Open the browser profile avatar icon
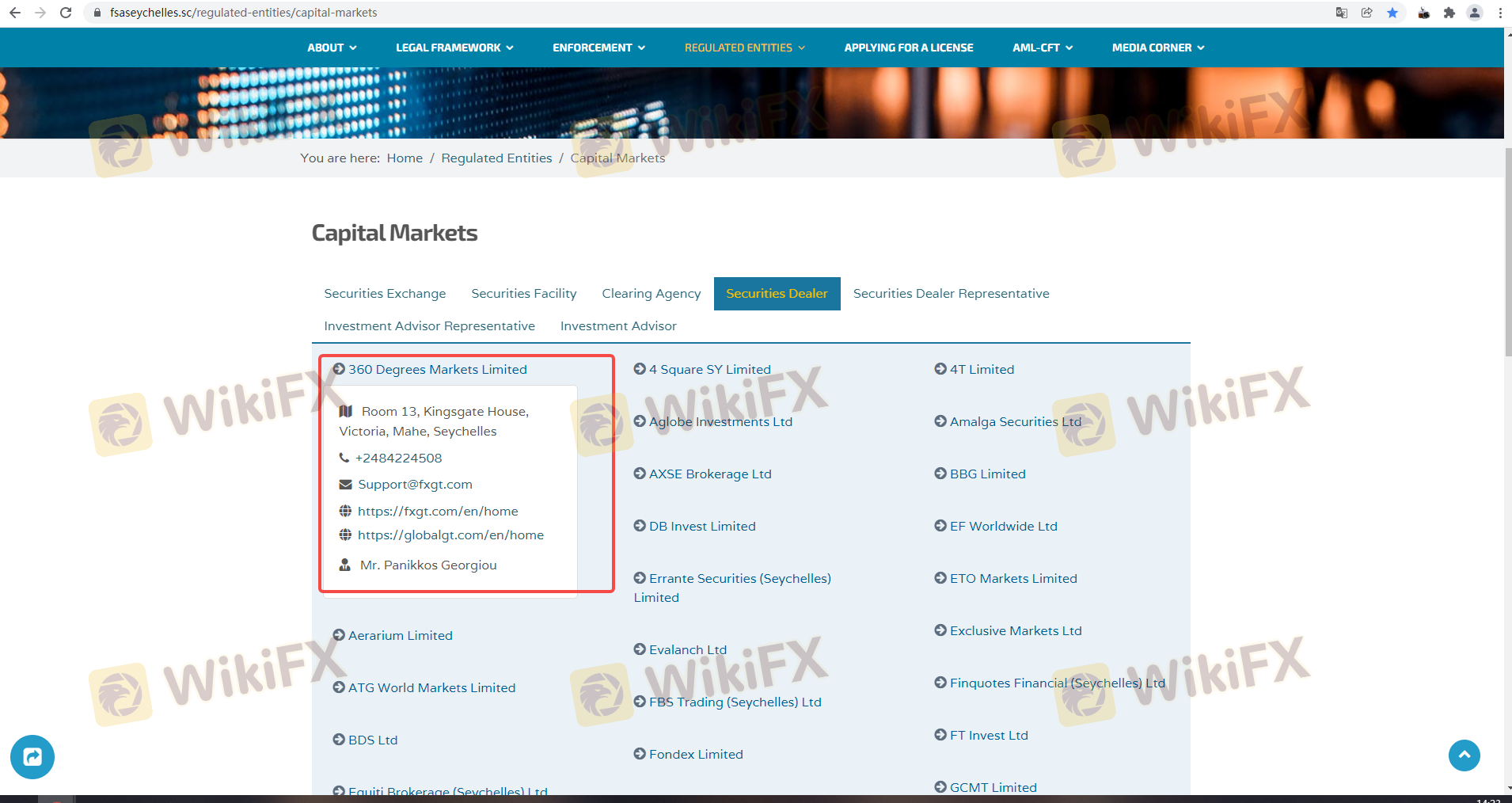This screenshot has height=803, width=1512. pos(1475,13)
